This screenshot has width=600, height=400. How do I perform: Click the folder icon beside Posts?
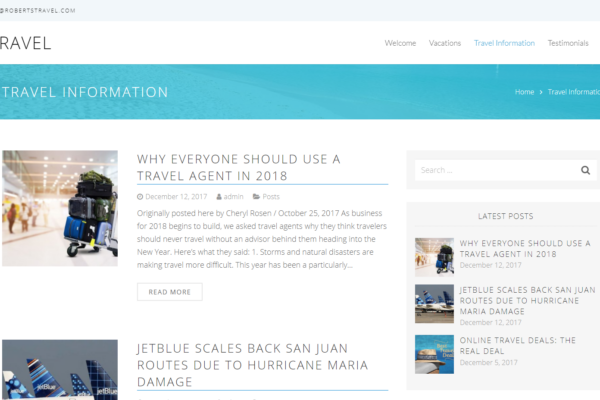click(256, 196)
